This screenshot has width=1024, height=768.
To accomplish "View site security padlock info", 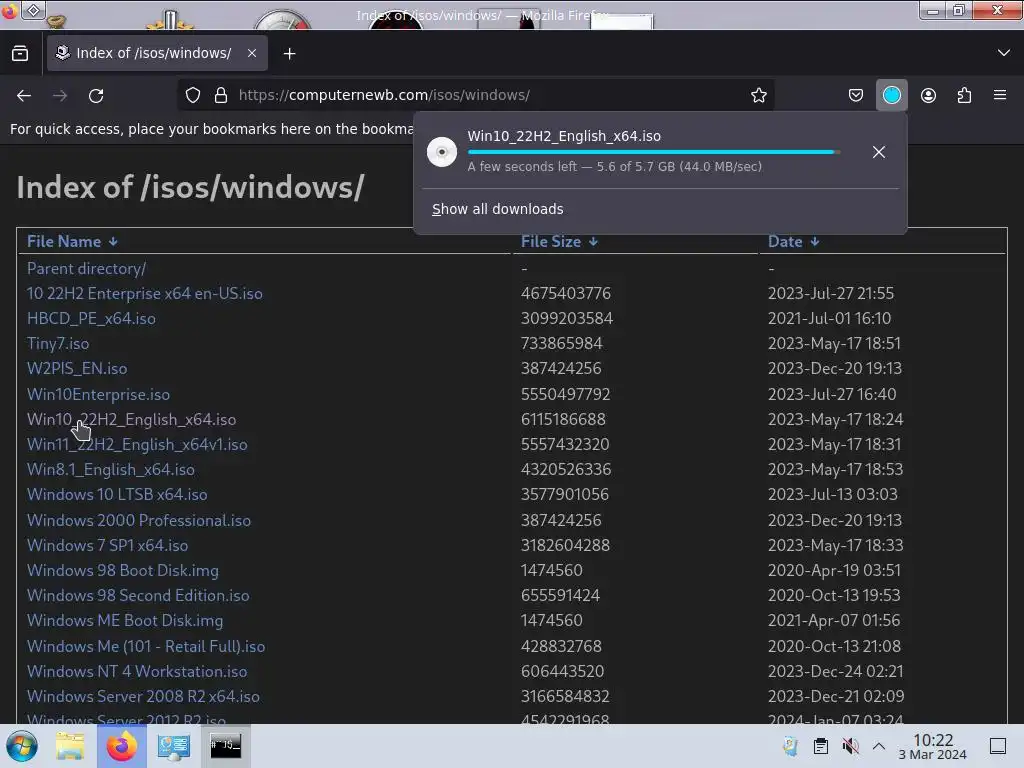I will [x=221, y=95].
